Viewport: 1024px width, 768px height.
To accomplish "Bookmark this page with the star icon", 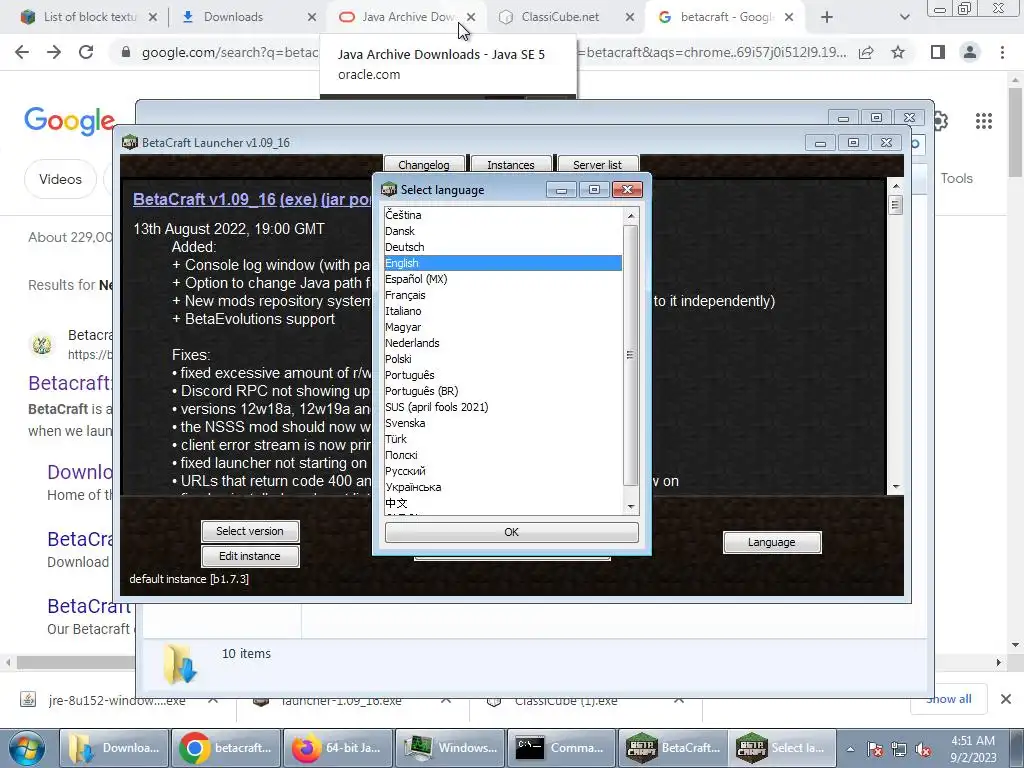I will tap(899, 52).
